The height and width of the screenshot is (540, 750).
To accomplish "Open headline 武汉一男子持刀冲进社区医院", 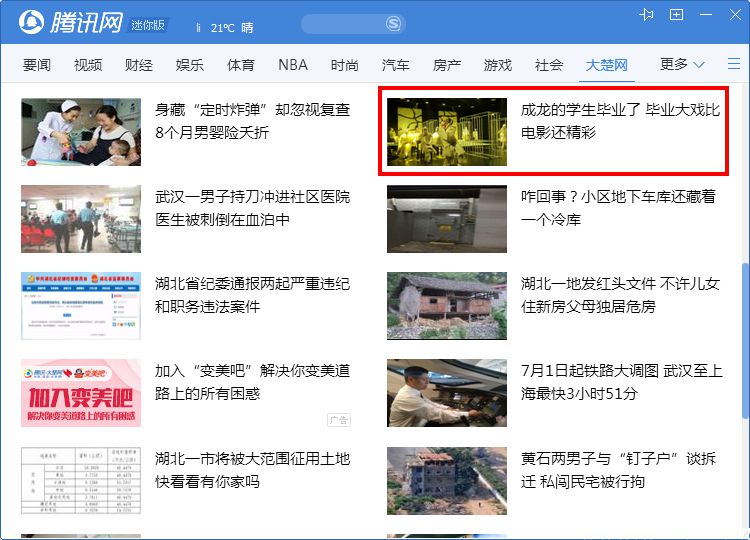I will click(252, 208).
